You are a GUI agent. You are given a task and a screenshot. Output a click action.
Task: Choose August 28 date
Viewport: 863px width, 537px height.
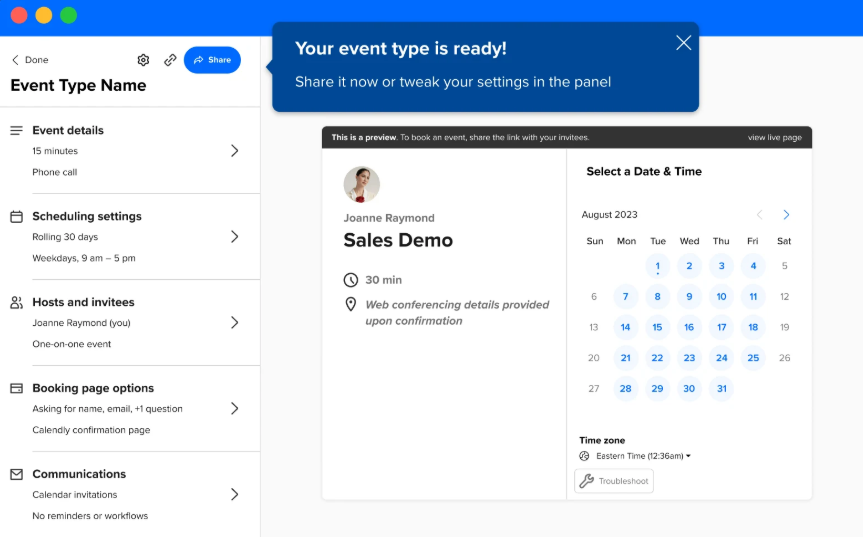pyautogui.click(x=625, y=389)
